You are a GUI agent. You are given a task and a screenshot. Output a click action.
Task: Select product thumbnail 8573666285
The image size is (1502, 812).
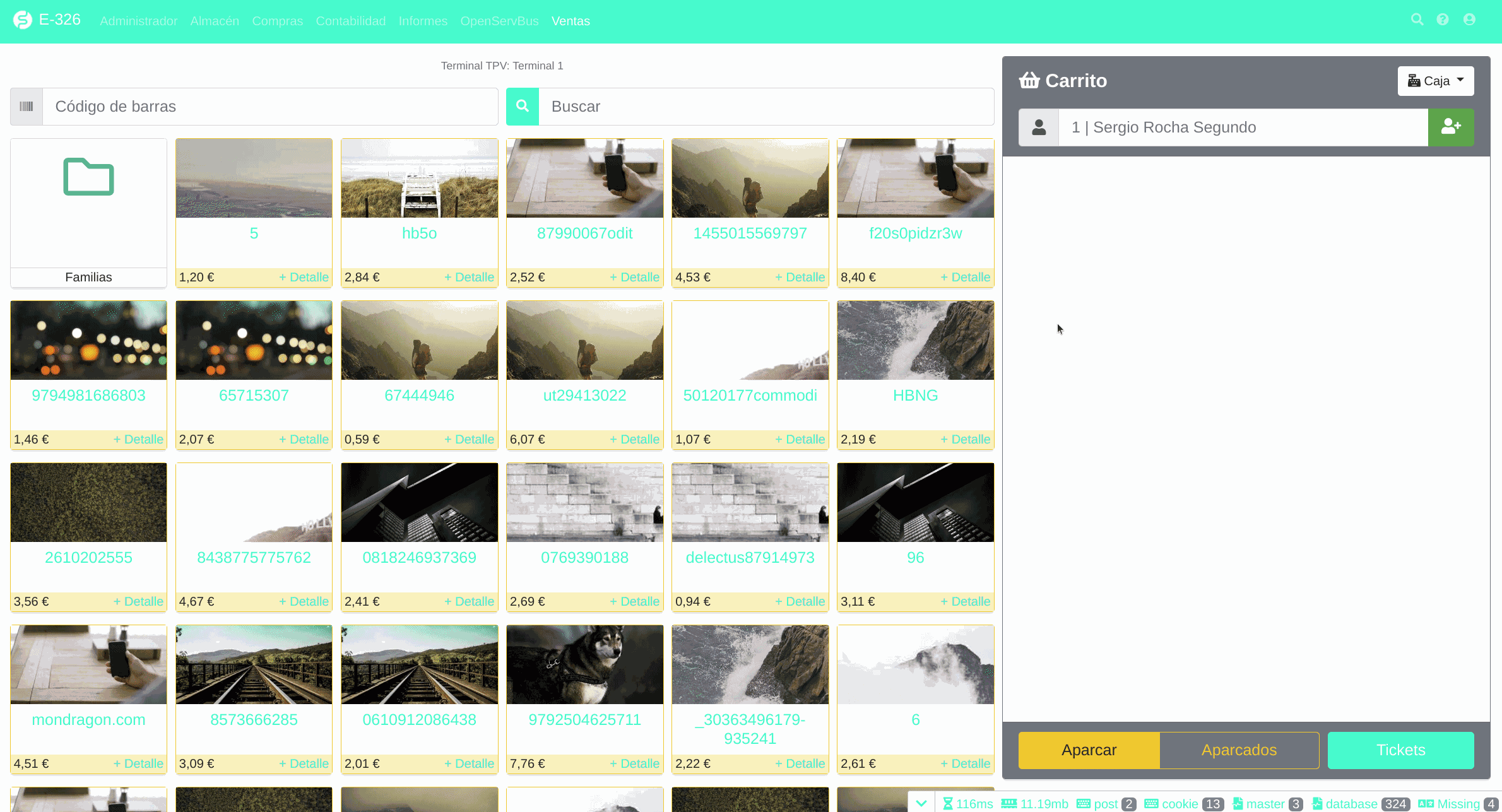(254, 665)
